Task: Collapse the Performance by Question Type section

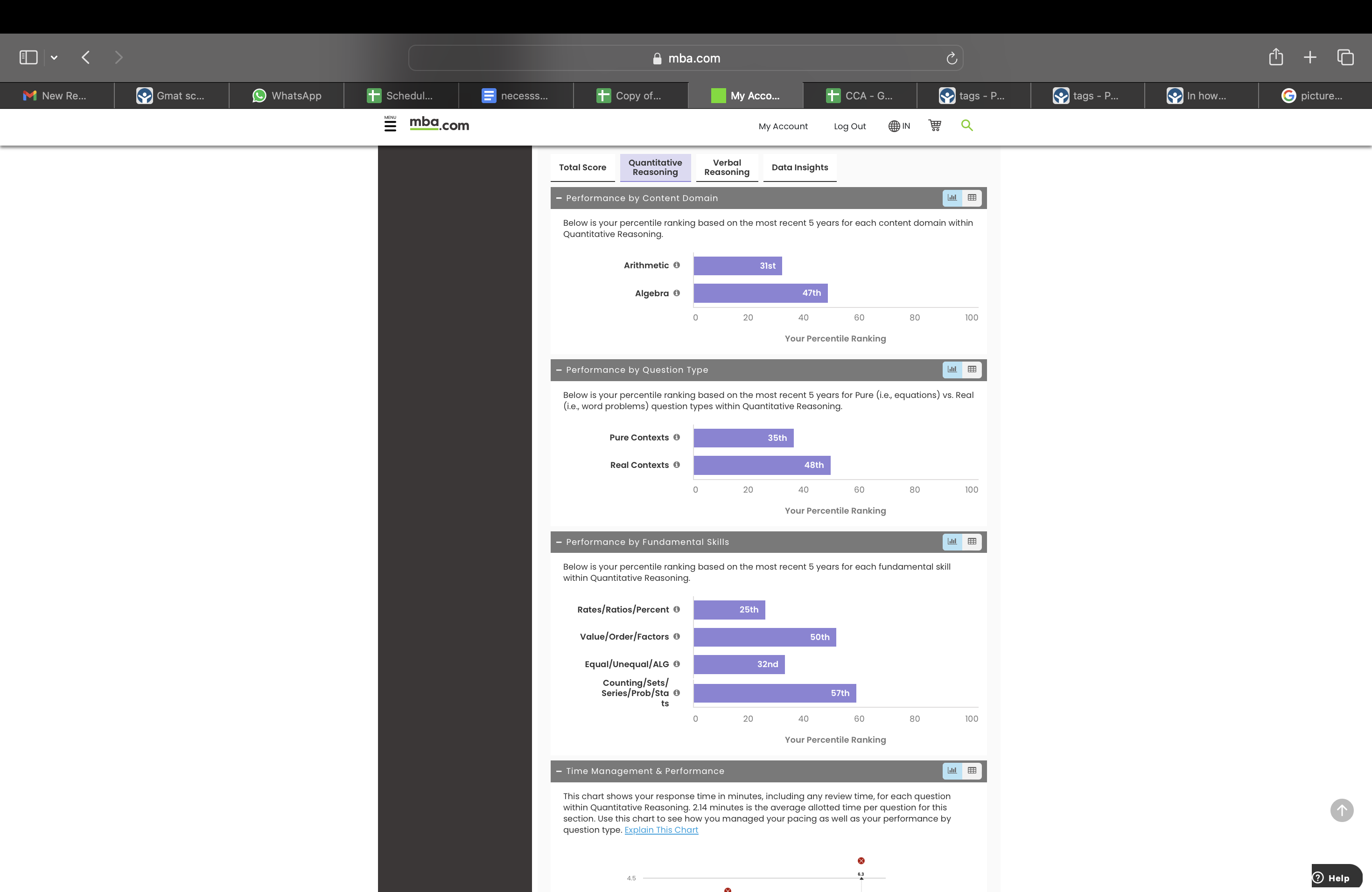Action: [558, 369]
